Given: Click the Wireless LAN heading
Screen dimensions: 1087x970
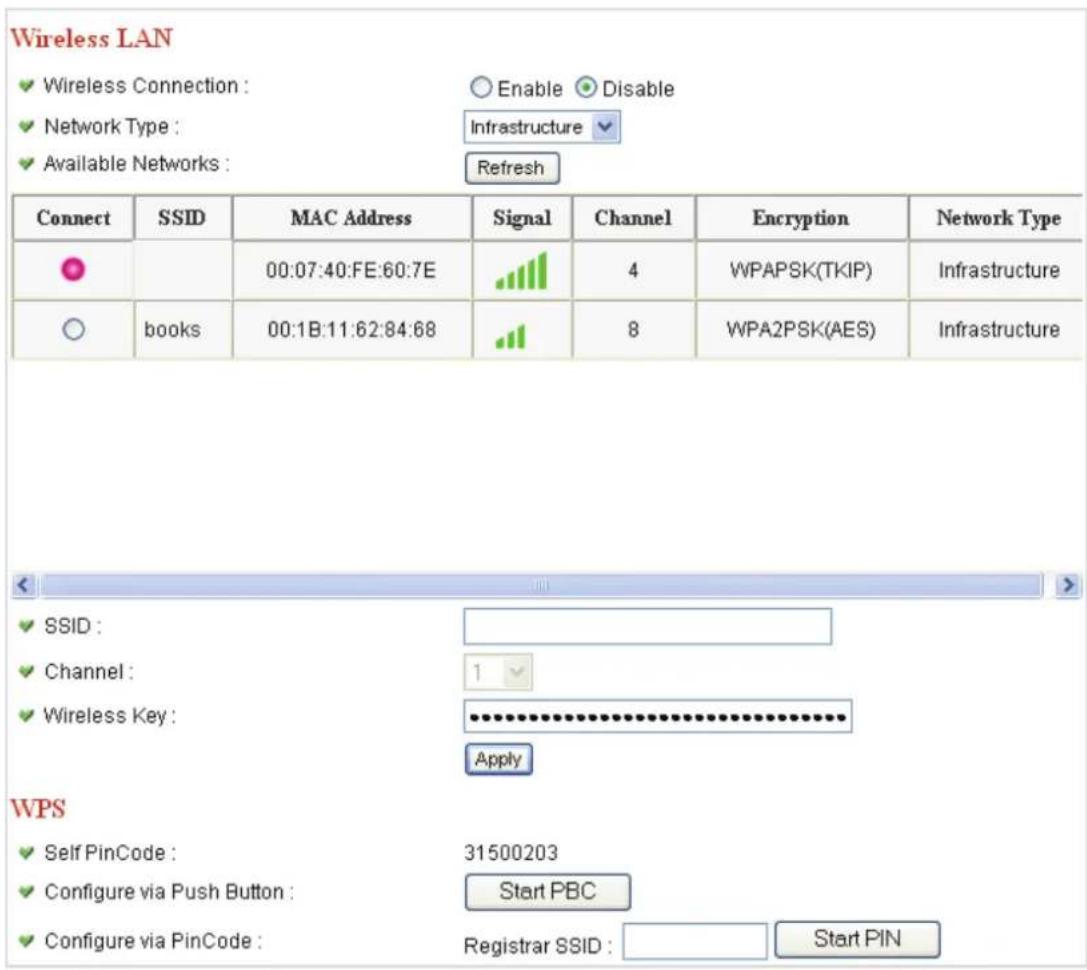Looking at the screenshot, I should click(91, 37).
